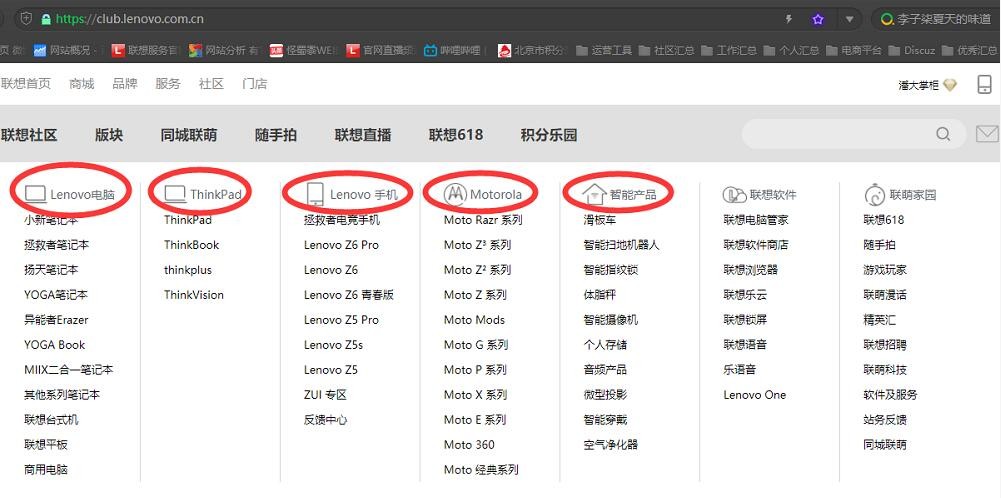Open 品牌 in top navigation
Screen dimensions: 1001x498
tap(124, 84)
